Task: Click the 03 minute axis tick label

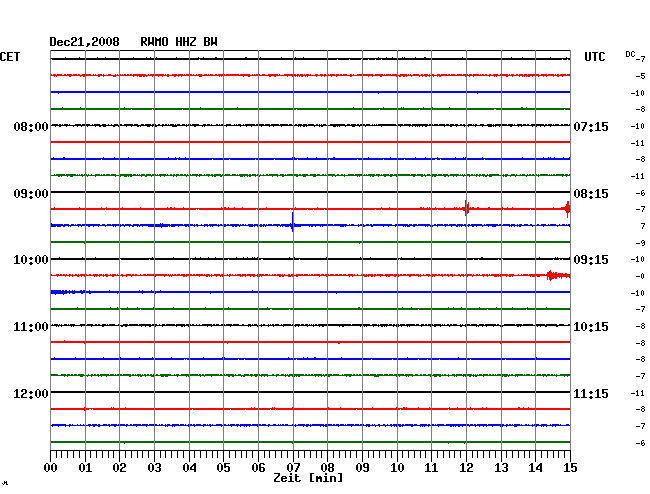Action: coord(154,467)
